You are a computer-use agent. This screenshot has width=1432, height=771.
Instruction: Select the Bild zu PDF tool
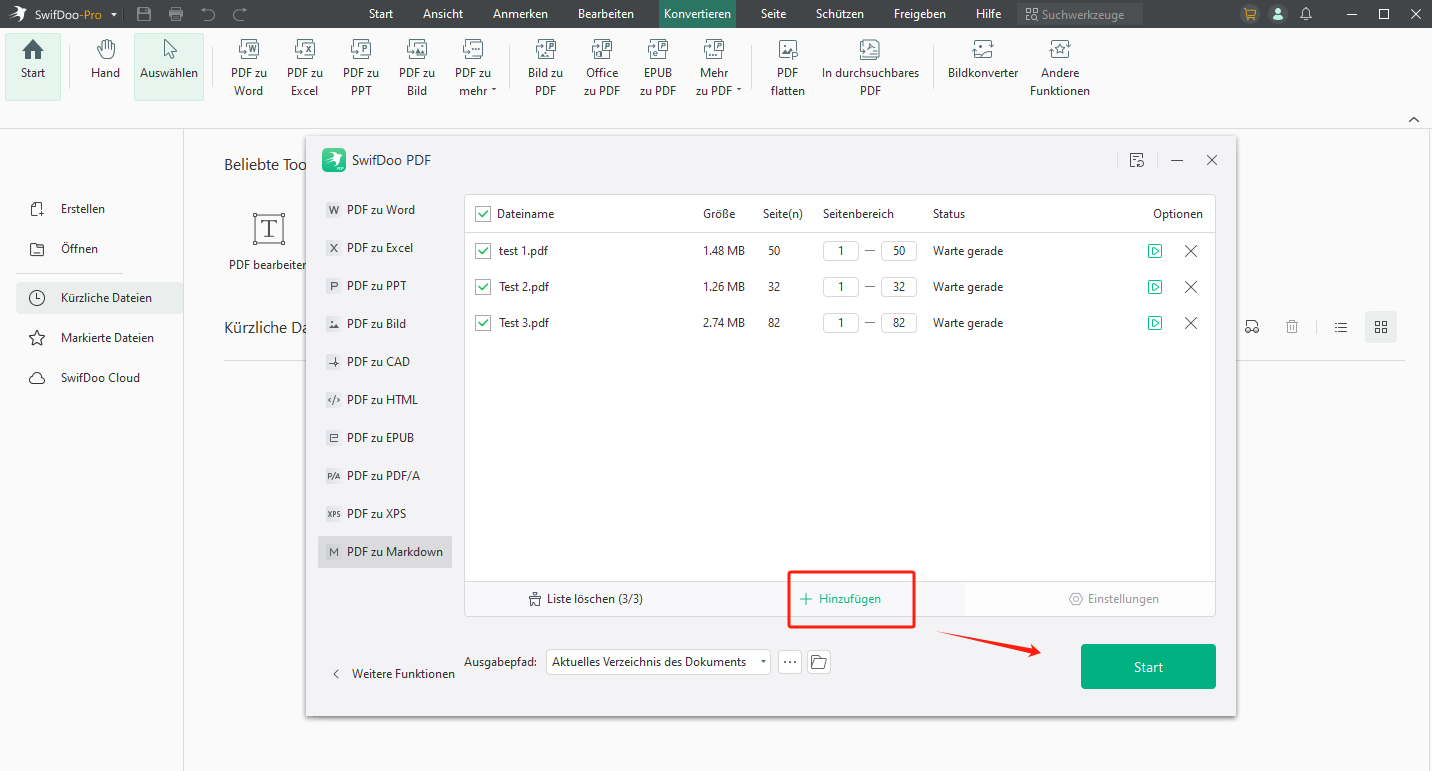[x=545, y=68]
